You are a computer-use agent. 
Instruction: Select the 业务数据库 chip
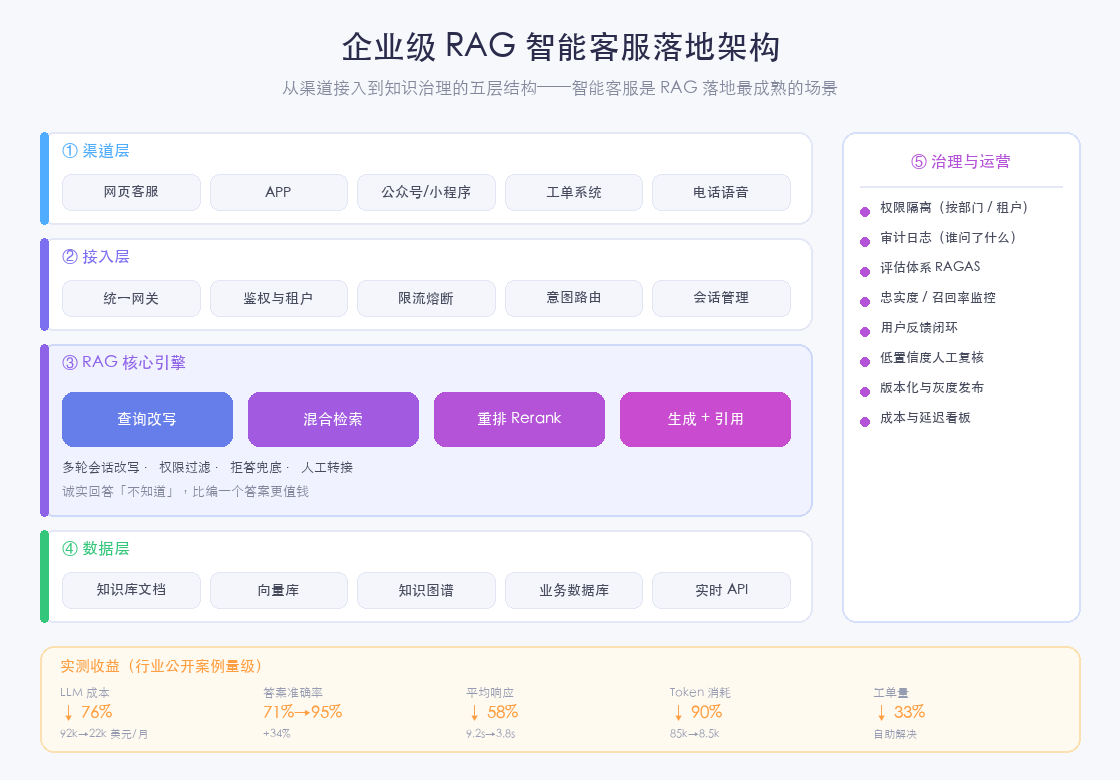pos(574,590)
